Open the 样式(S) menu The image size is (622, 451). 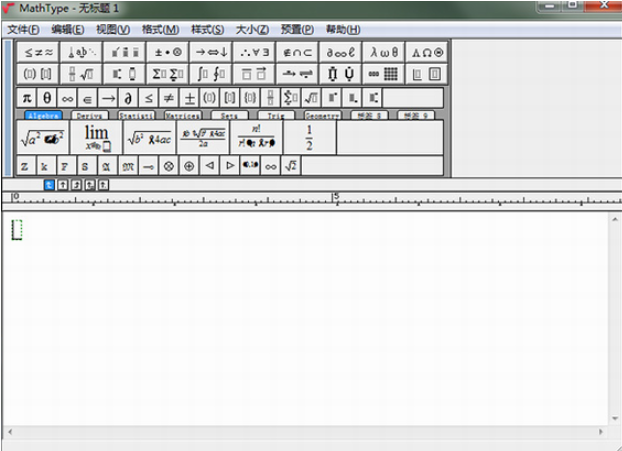pyautogui.click(x=207, y=29)
